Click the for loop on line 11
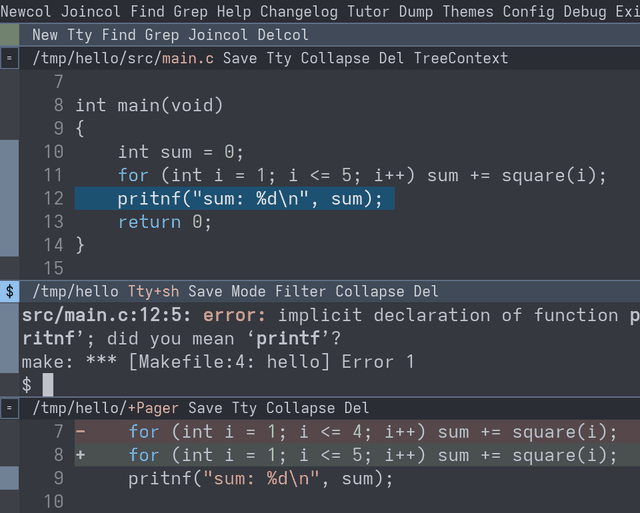This screenshot has width=640, height=513. pyautogui.click(x=362, y=175)
